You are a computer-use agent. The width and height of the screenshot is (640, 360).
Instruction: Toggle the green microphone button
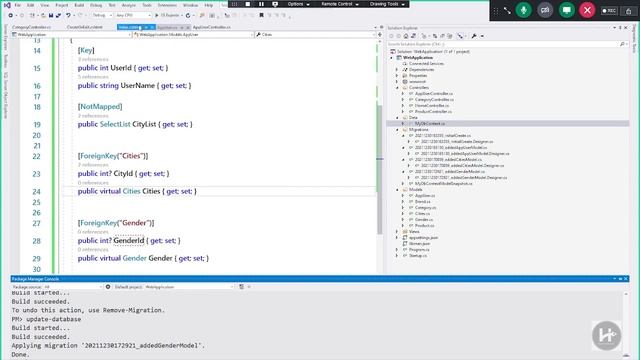coord(524,10)
